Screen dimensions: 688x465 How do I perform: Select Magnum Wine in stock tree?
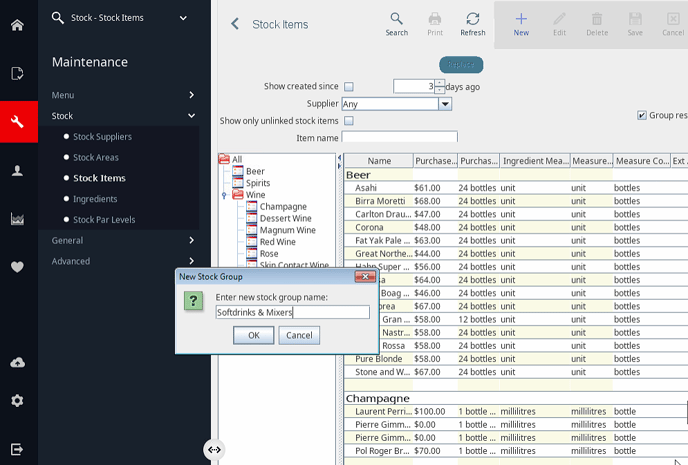point(281,230)
